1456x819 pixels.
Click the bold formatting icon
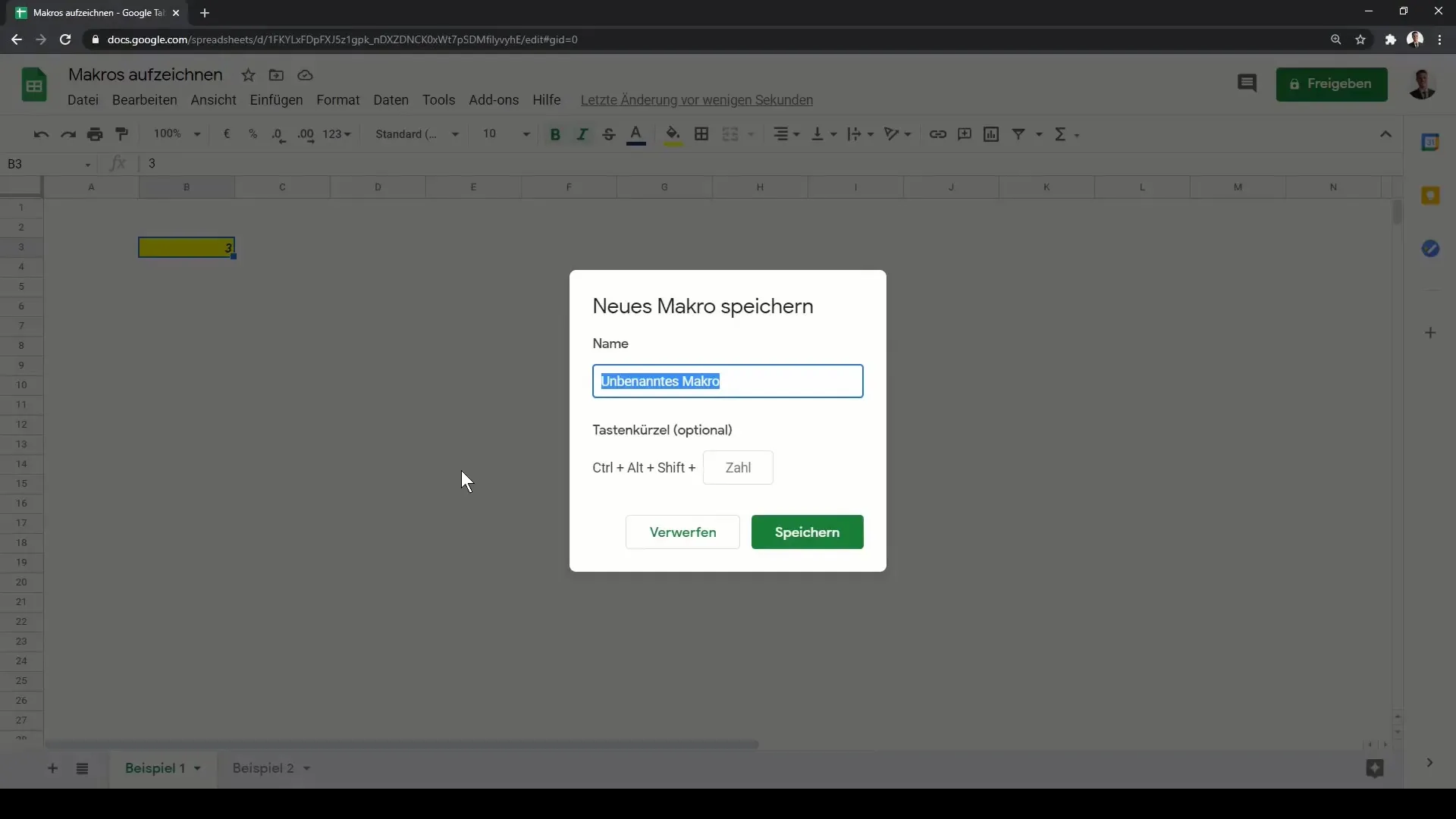[x=555, y=133]
